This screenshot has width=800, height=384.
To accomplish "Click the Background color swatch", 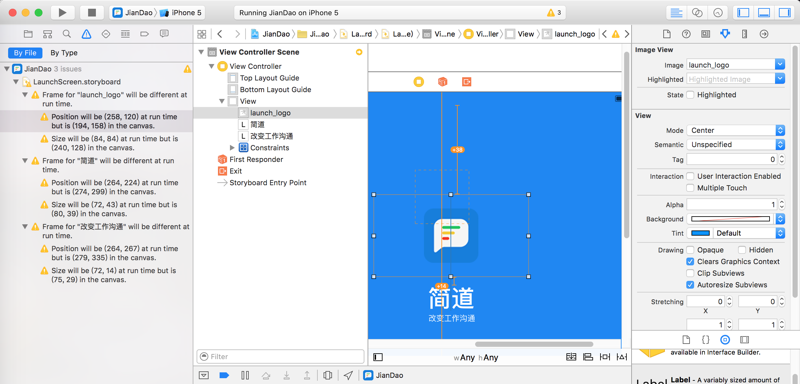I will tap(730, 219).
